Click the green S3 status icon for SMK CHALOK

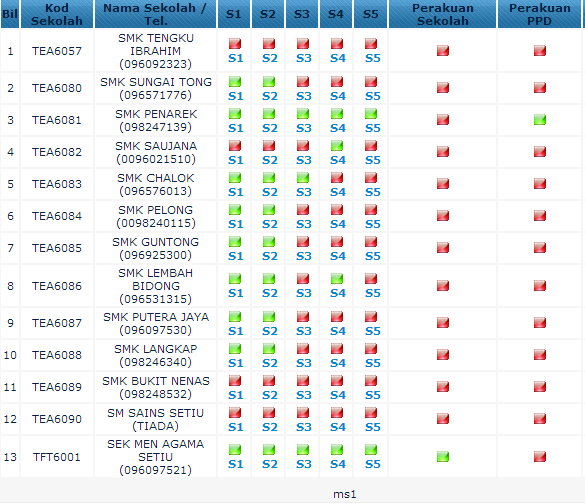(x=303, y=178)
